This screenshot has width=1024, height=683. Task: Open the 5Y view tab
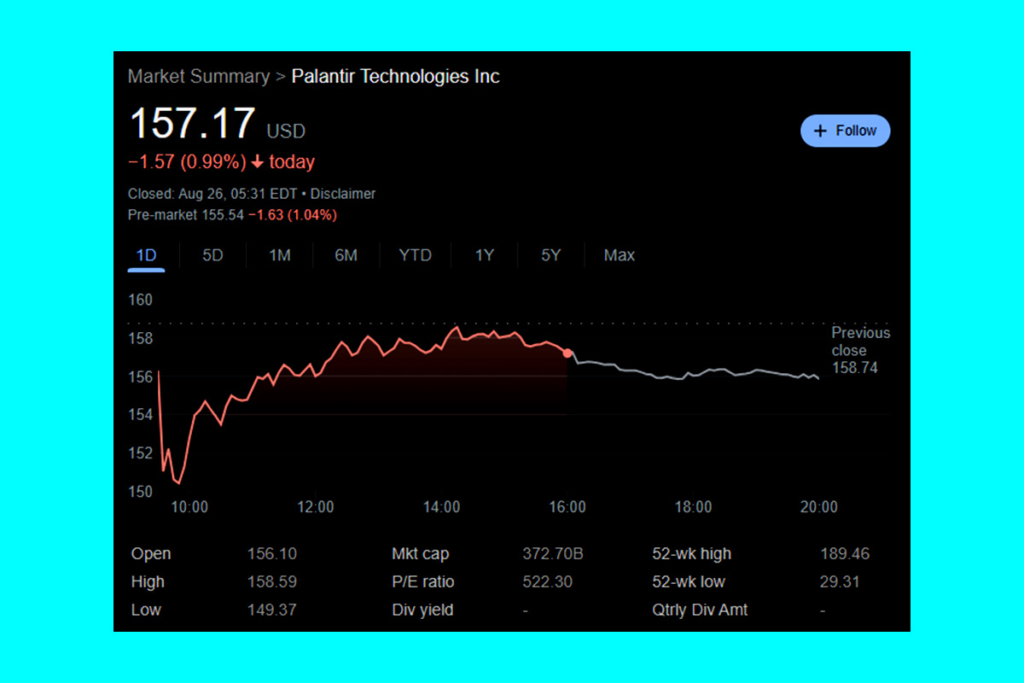point(550,255)
